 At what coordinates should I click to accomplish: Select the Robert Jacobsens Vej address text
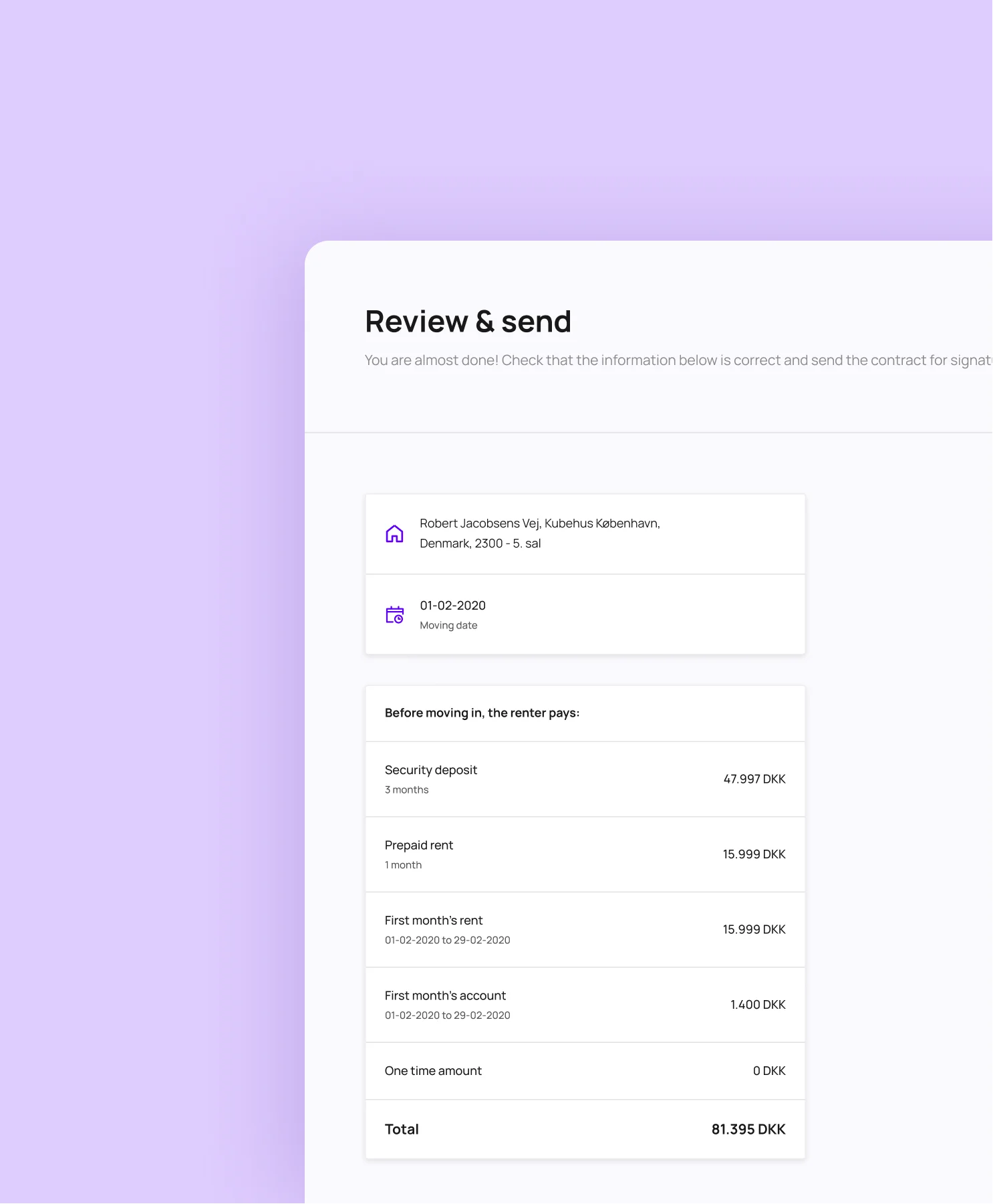pyautogui.click(x=539, y=533)
